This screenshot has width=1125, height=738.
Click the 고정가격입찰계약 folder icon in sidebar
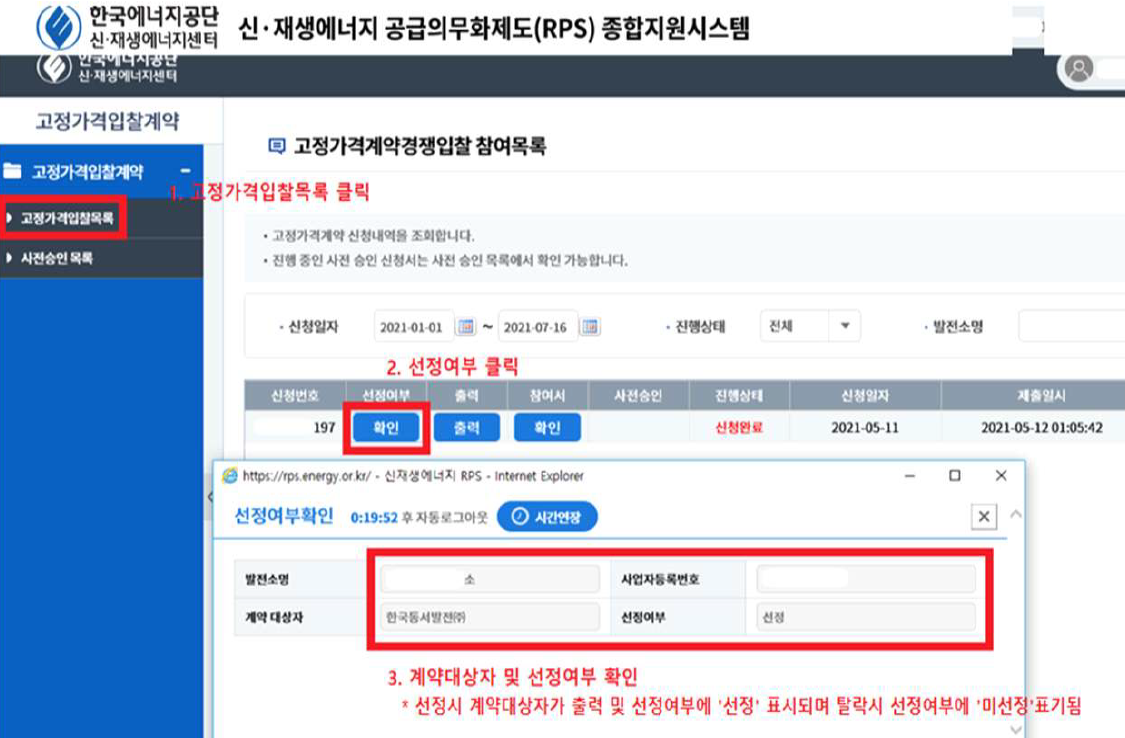[x=12, y=171]
